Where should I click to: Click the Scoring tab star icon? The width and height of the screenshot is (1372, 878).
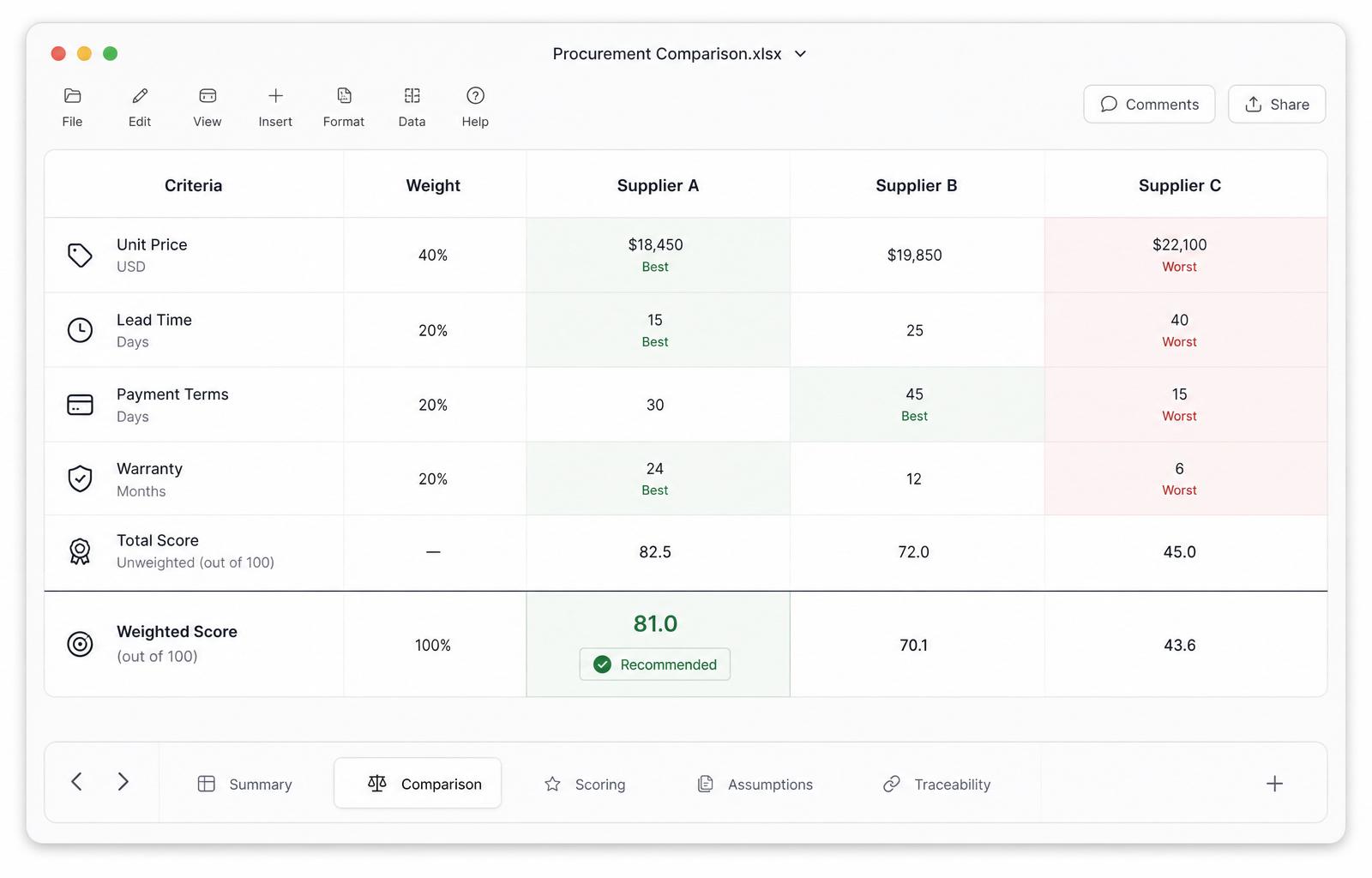[x=552, y=784]
